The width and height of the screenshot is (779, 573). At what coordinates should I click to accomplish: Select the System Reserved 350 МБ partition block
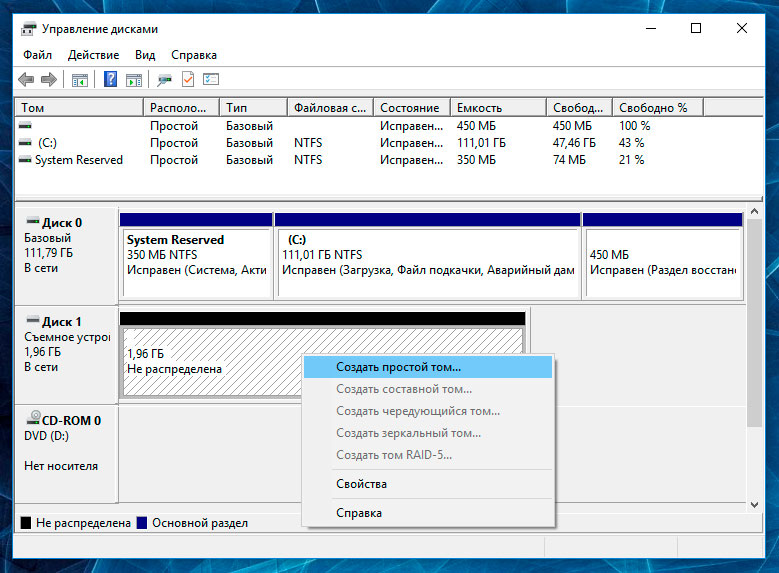pos(196,256)
